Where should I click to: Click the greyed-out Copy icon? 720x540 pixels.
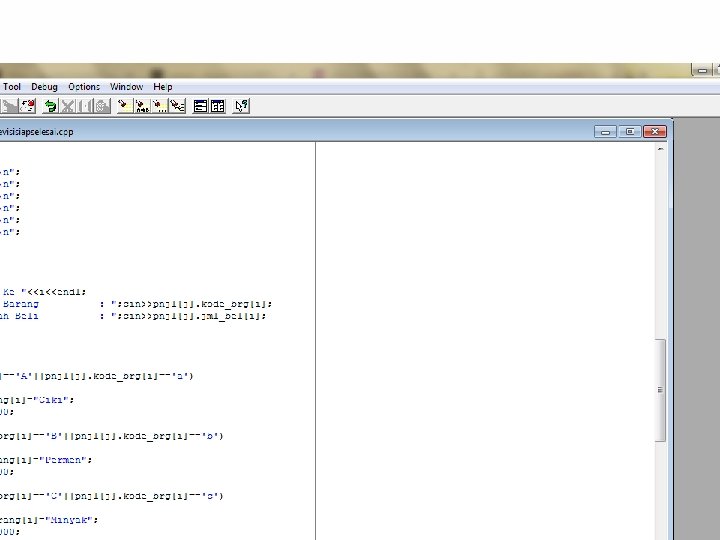coord(85,107)
